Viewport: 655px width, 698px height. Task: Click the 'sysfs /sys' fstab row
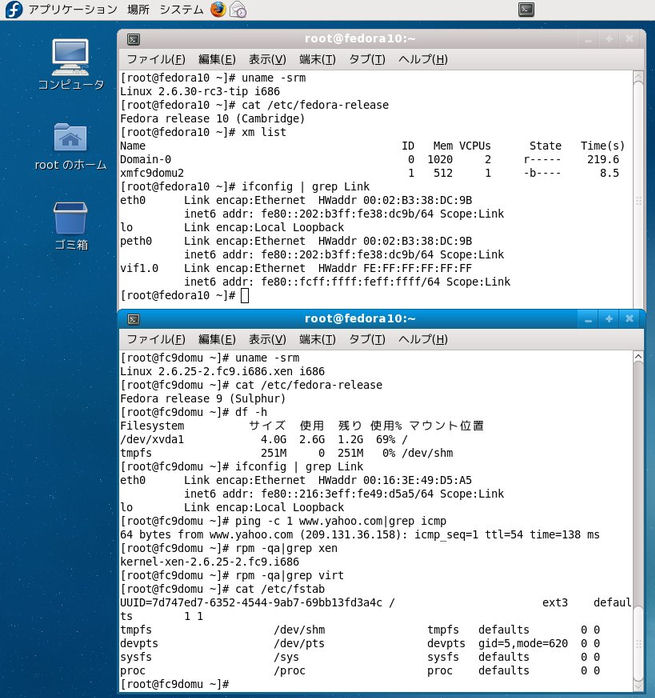coord(360,657)
